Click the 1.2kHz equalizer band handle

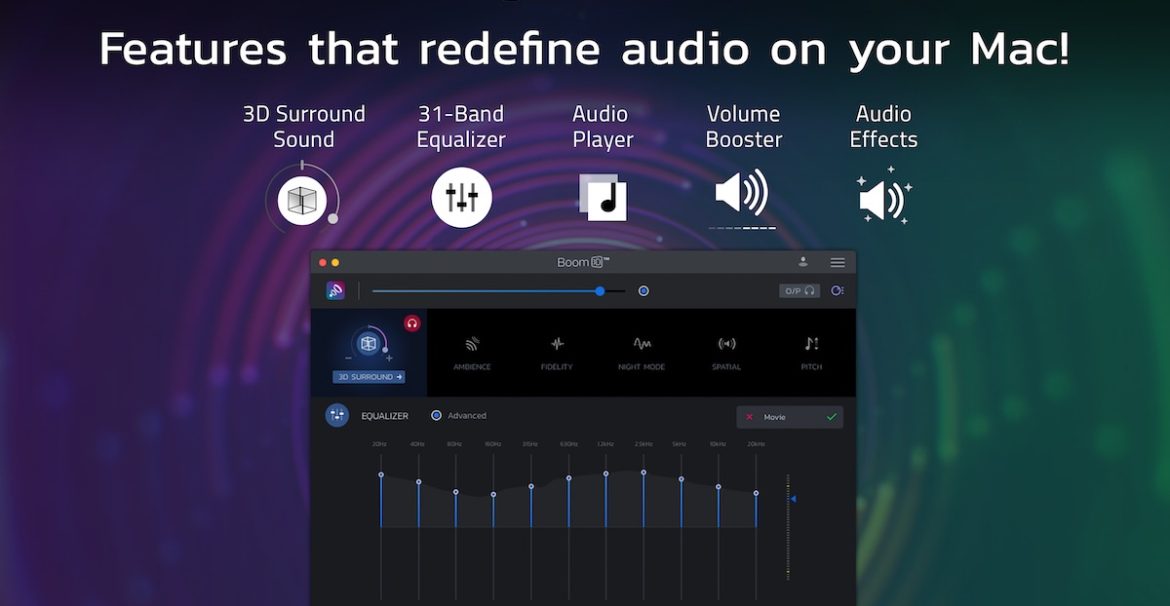pyautogui.click(x=606, y=473)
